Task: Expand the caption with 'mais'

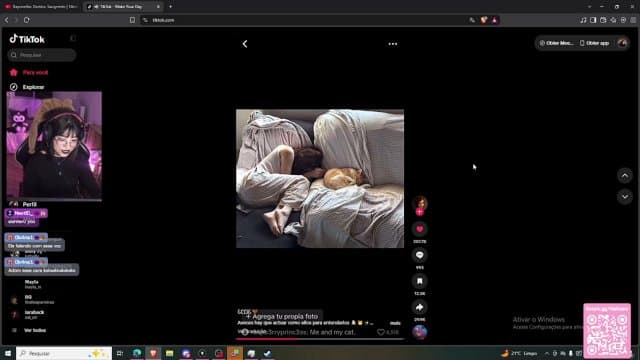Action: (395, 323)
